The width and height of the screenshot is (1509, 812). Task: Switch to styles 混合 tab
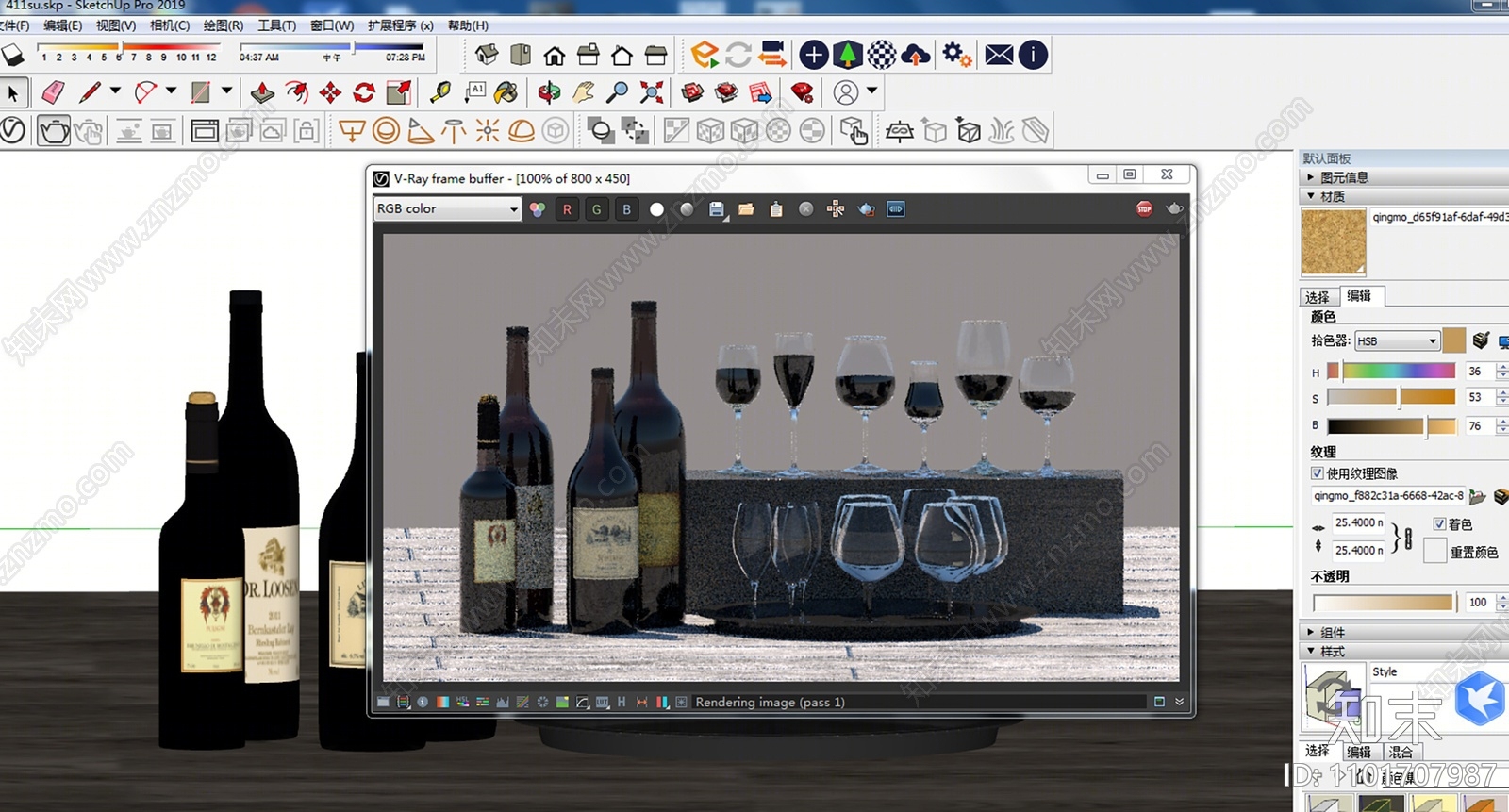1401,752
